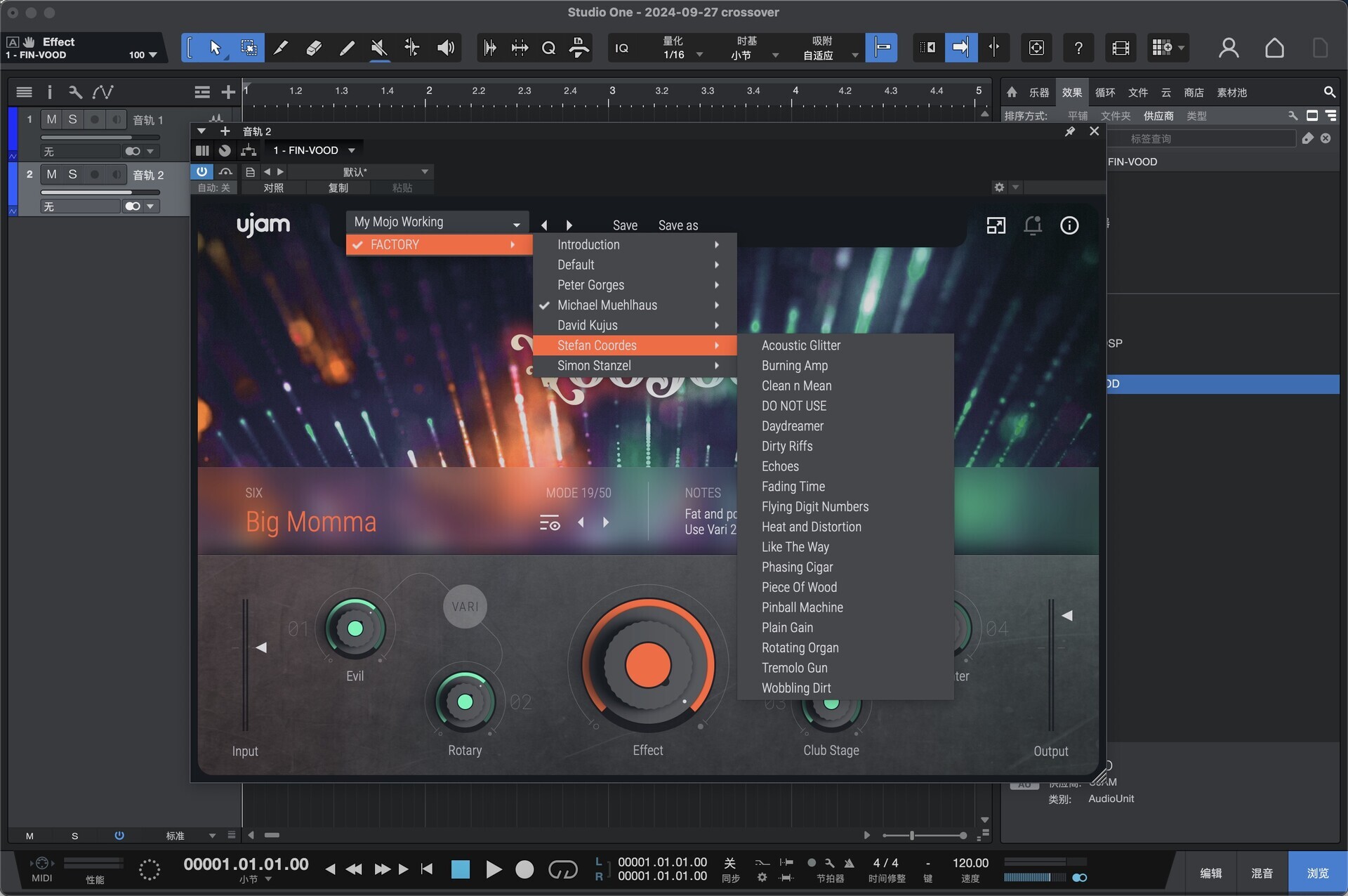This screenshot has width=1348, height=896.
Task: Select the Listen speaker tool
Action: pyautogui.click(x=446, y=48)
